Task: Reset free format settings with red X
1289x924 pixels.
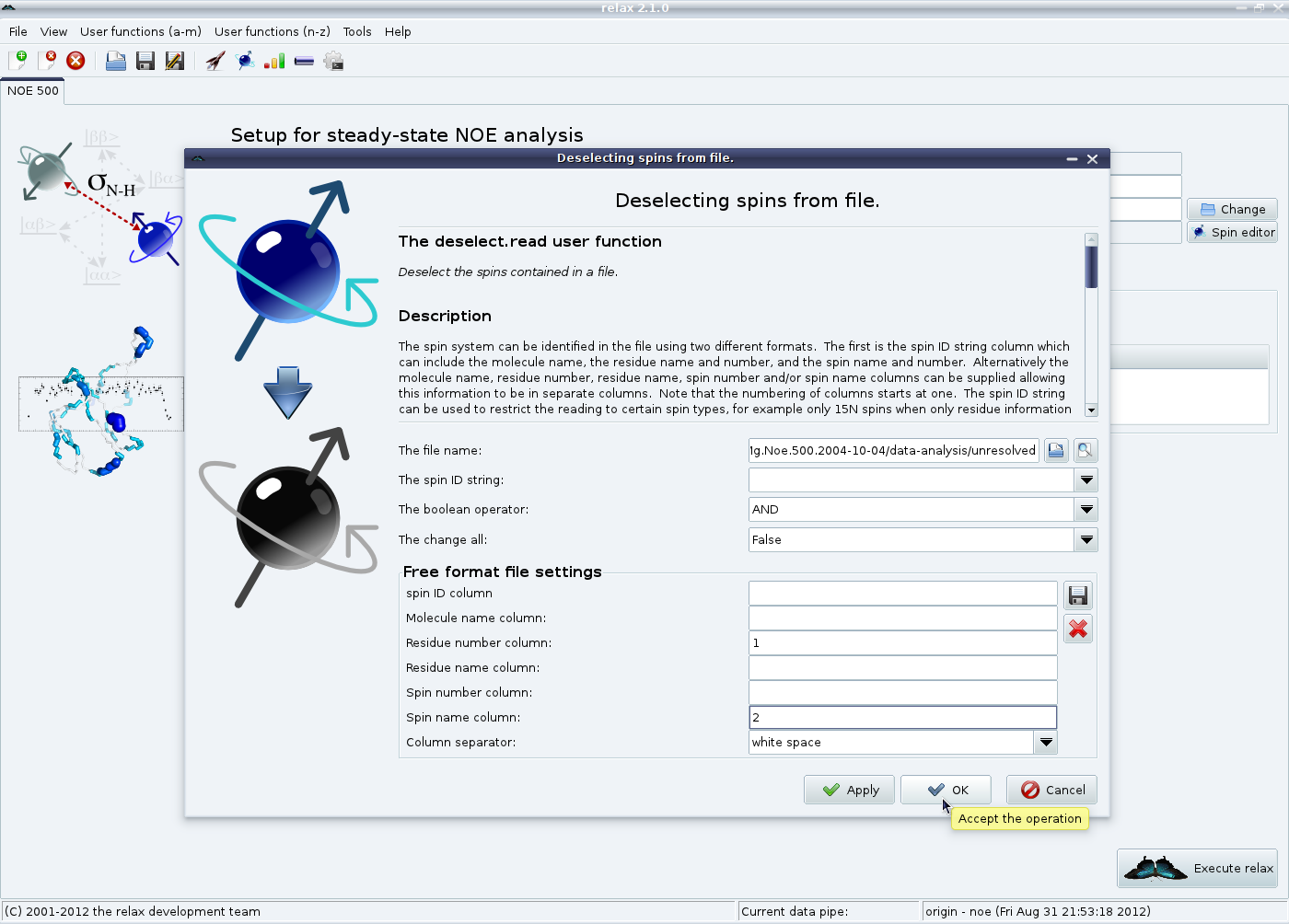Action: pos(1078,629)
